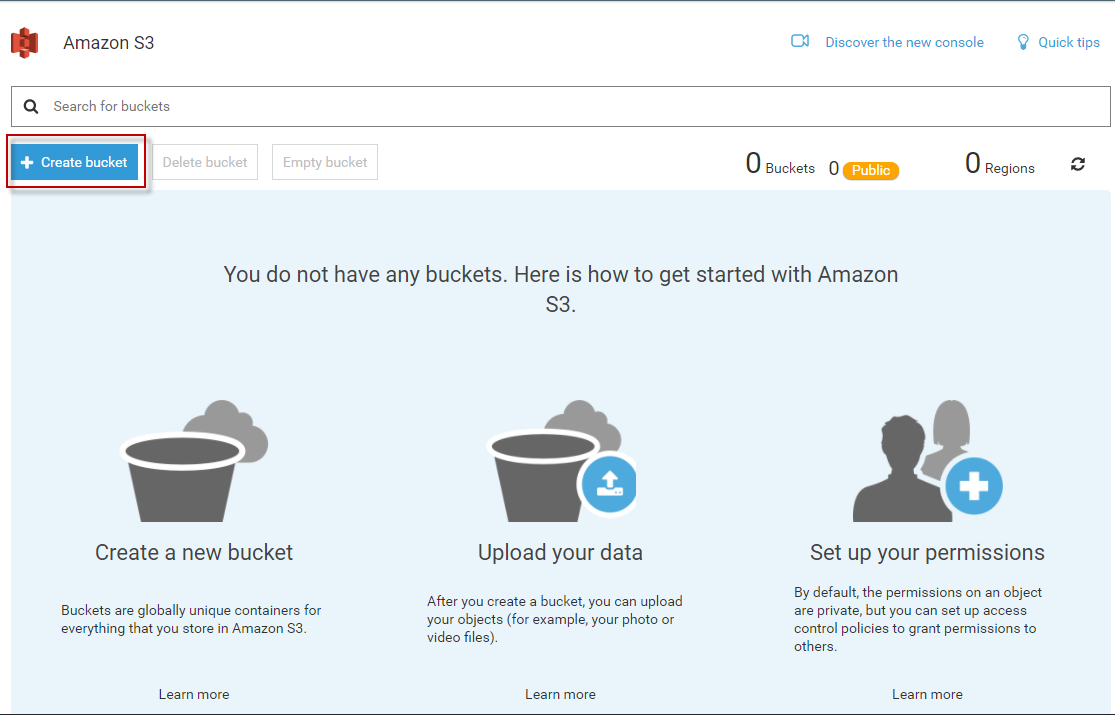Open Learn more under Create a new bucket
Screen dimensions: 1115x715
[194, 694]
